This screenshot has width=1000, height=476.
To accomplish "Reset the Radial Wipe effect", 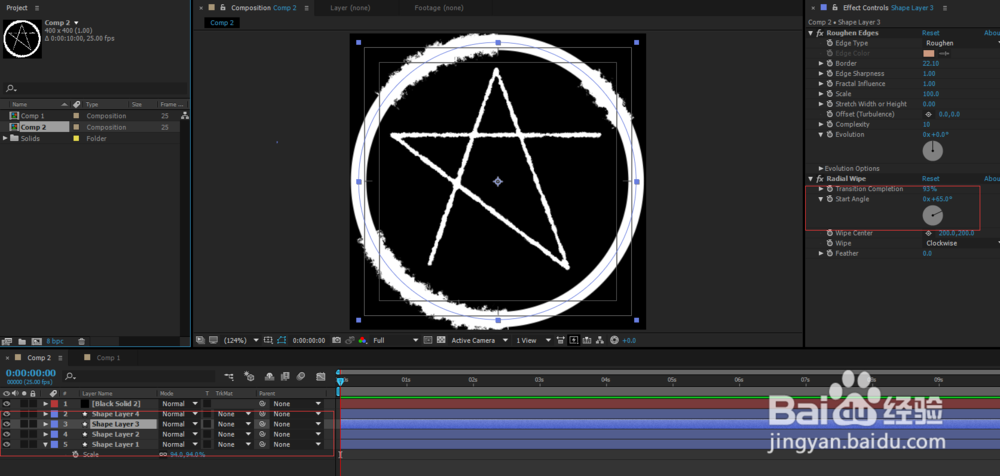I will 930,179.
